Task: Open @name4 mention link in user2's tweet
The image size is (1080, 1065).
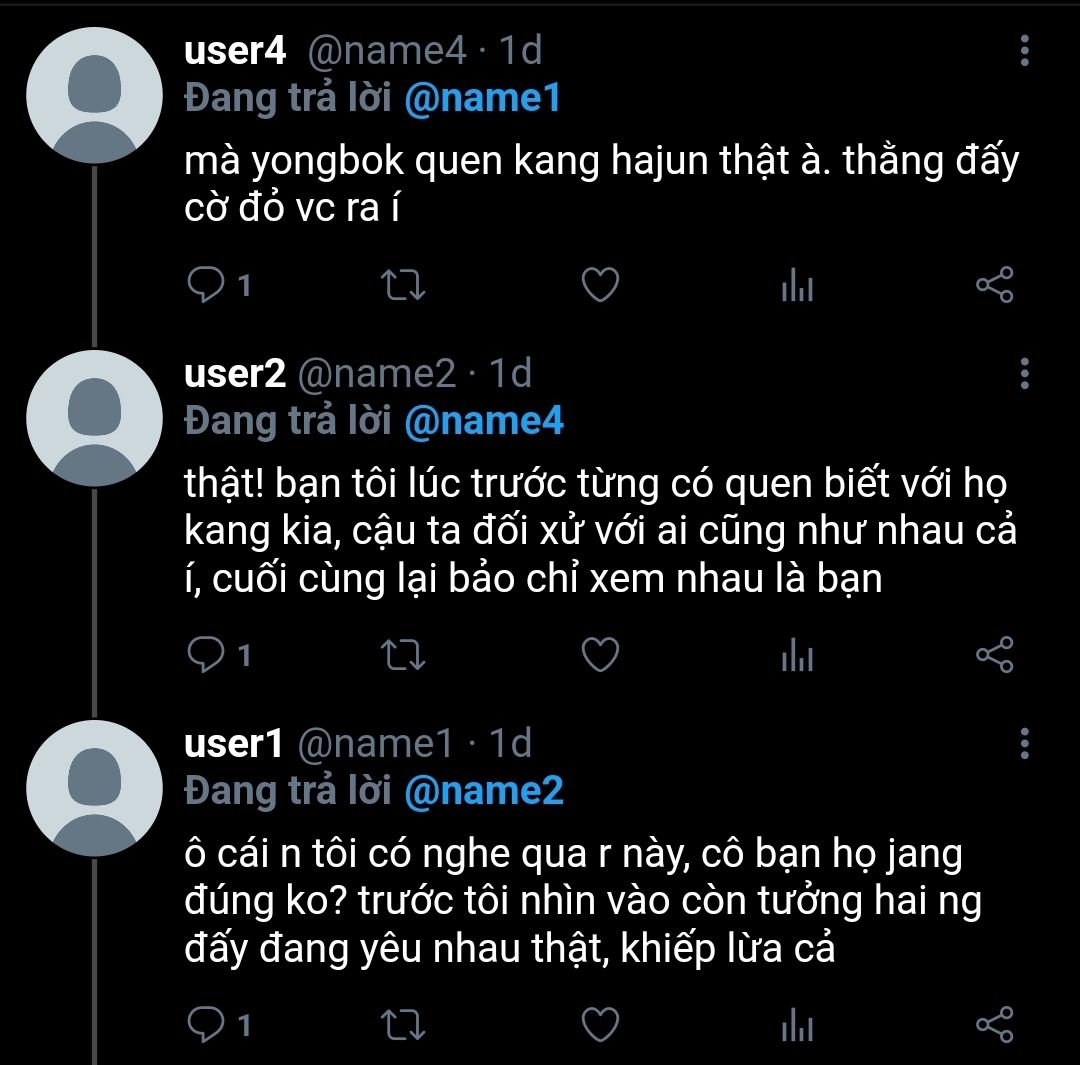Action: (484, 421)
